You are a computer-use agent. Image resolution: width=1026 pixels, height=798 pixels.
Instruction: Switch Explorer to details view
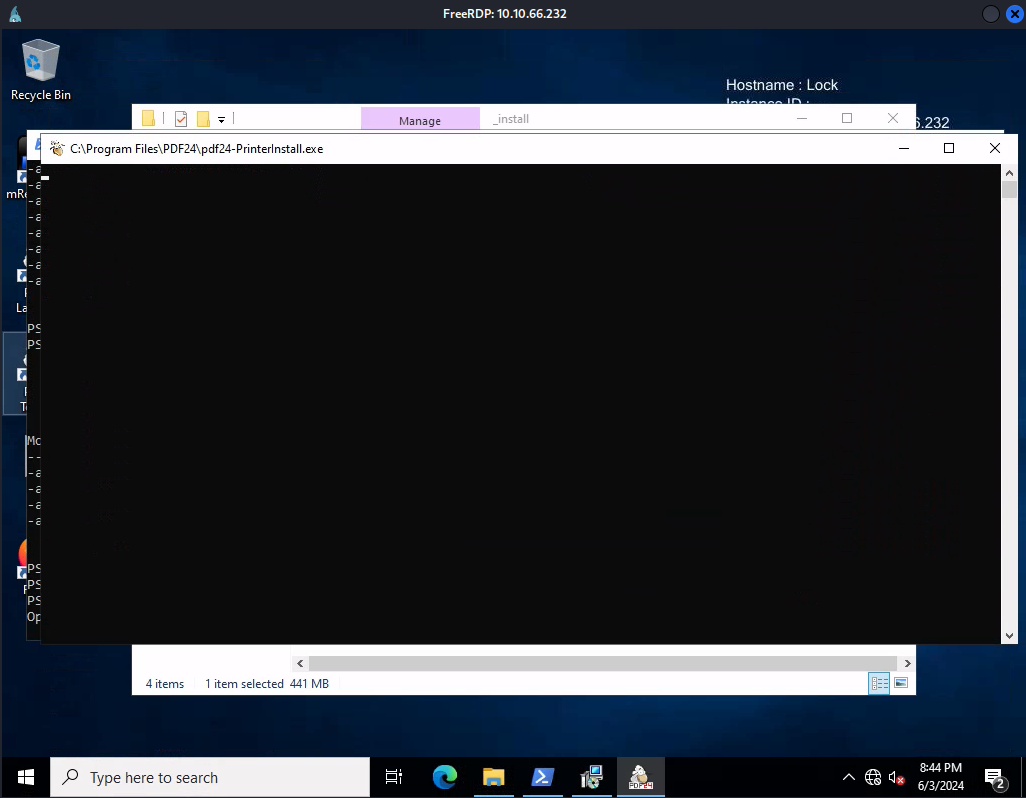tap(880, 683)
